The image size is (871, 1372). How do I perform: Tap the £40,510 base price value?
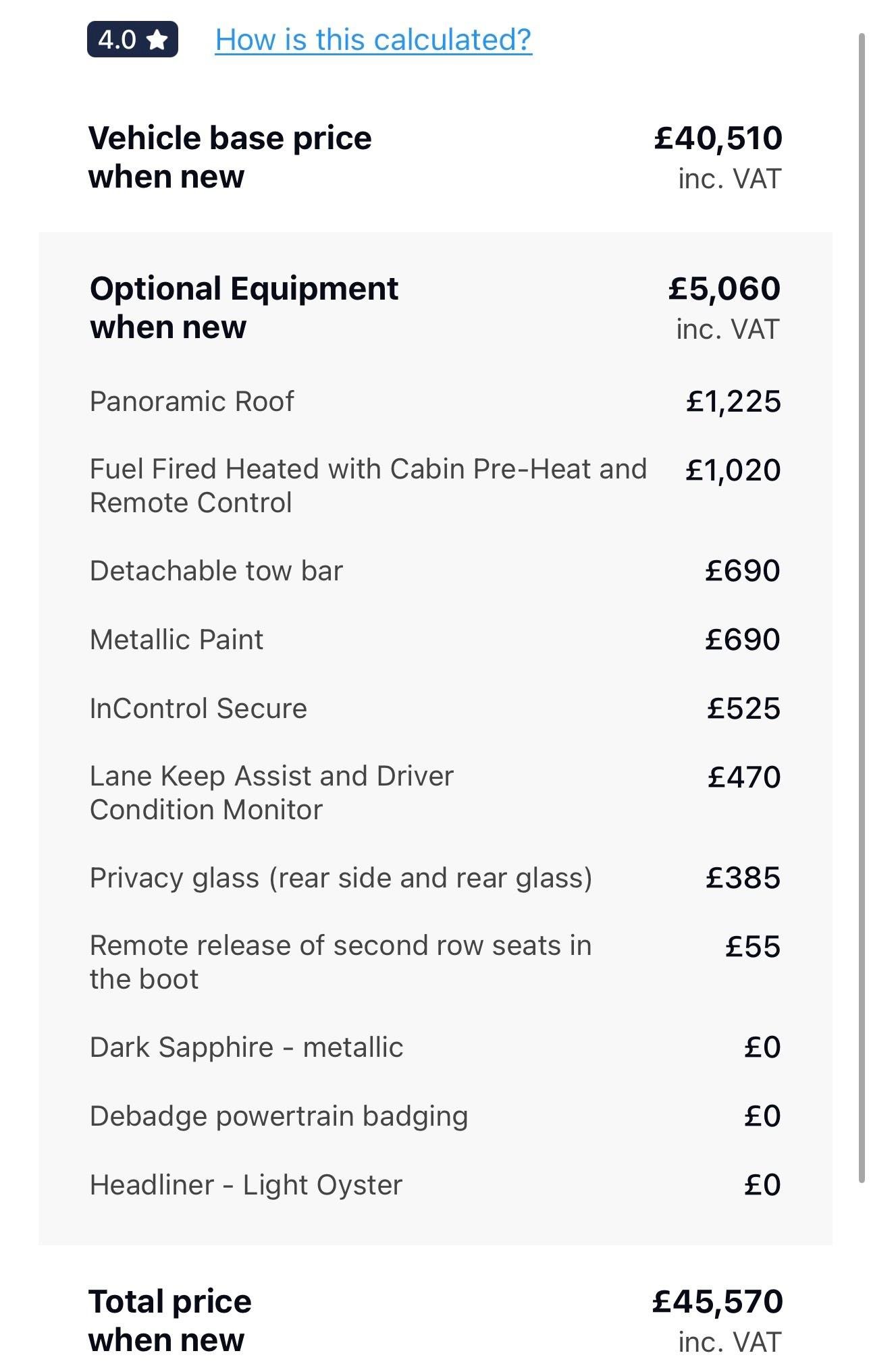718,138
